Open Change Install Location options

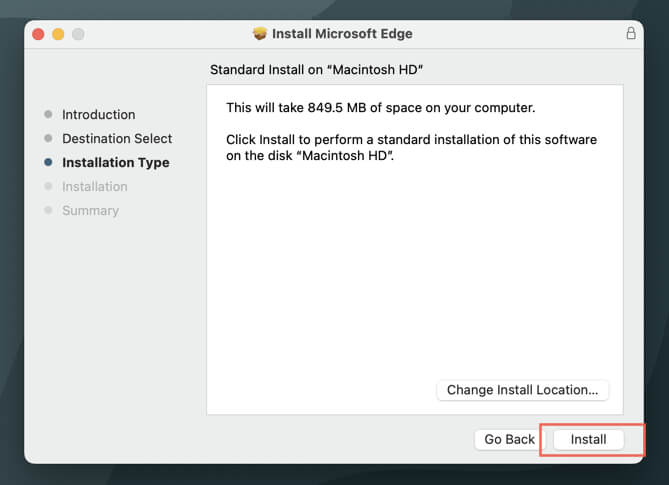(x=522, y=390)
